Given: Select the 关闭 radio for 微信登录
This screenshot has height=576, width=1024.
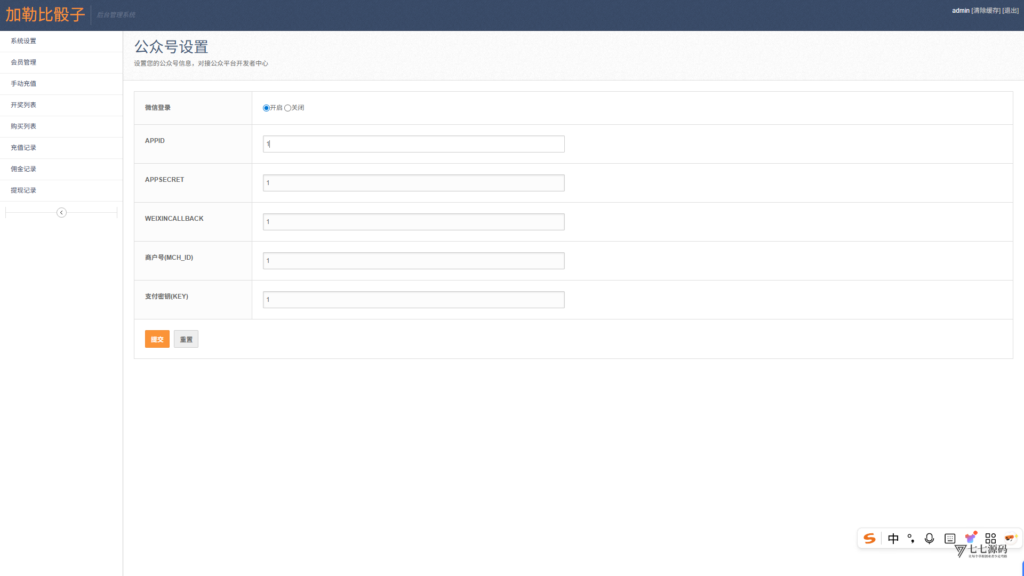Looking at the screenshot, I should point(287,108).
